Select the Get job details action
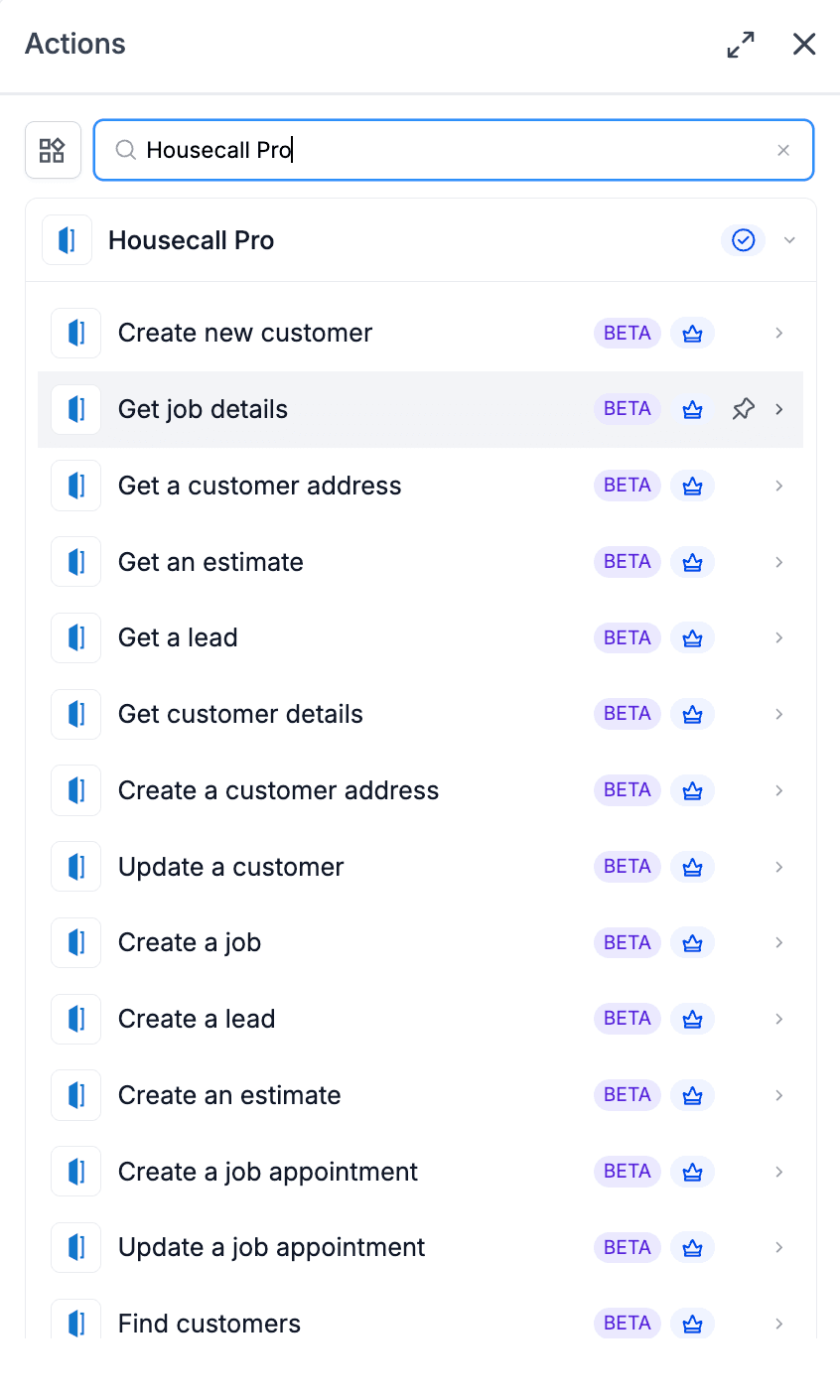This screenshot has width=840, height=1400. tap(420, 409)
